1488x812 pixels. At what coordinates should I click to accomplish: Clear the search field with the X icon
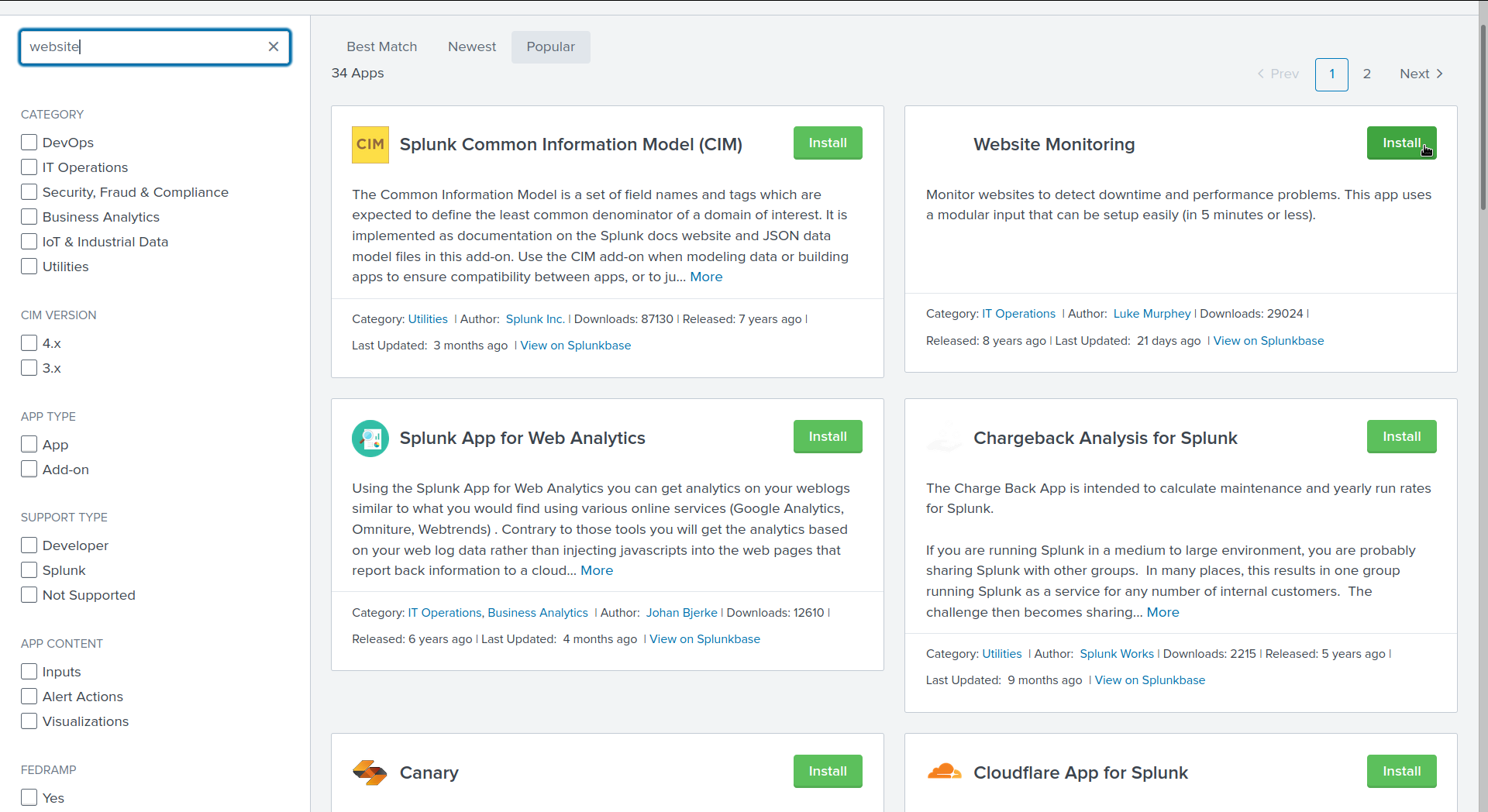[274, 46]
